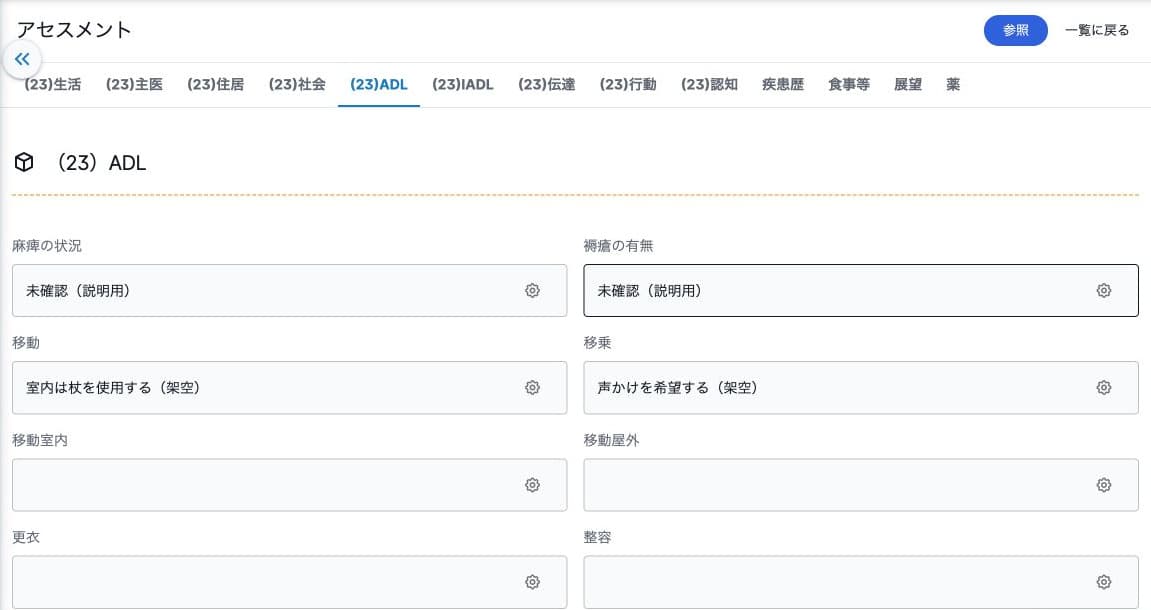Click the gear icon in 整容 field
Viewport: 1151px width, 610px height.
point(1103,582)
